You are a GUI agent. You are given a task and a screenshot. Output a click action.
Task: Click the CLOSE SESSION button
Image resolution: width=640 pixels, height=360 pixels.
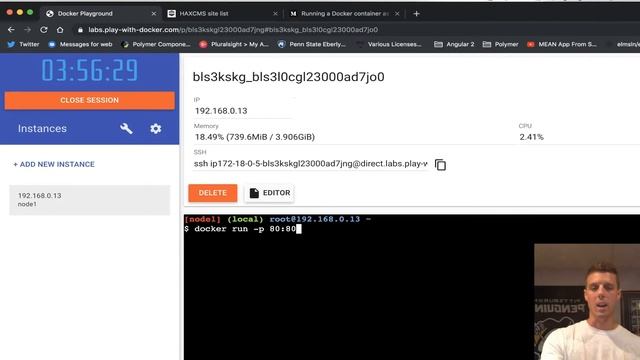tap(89, 100)
